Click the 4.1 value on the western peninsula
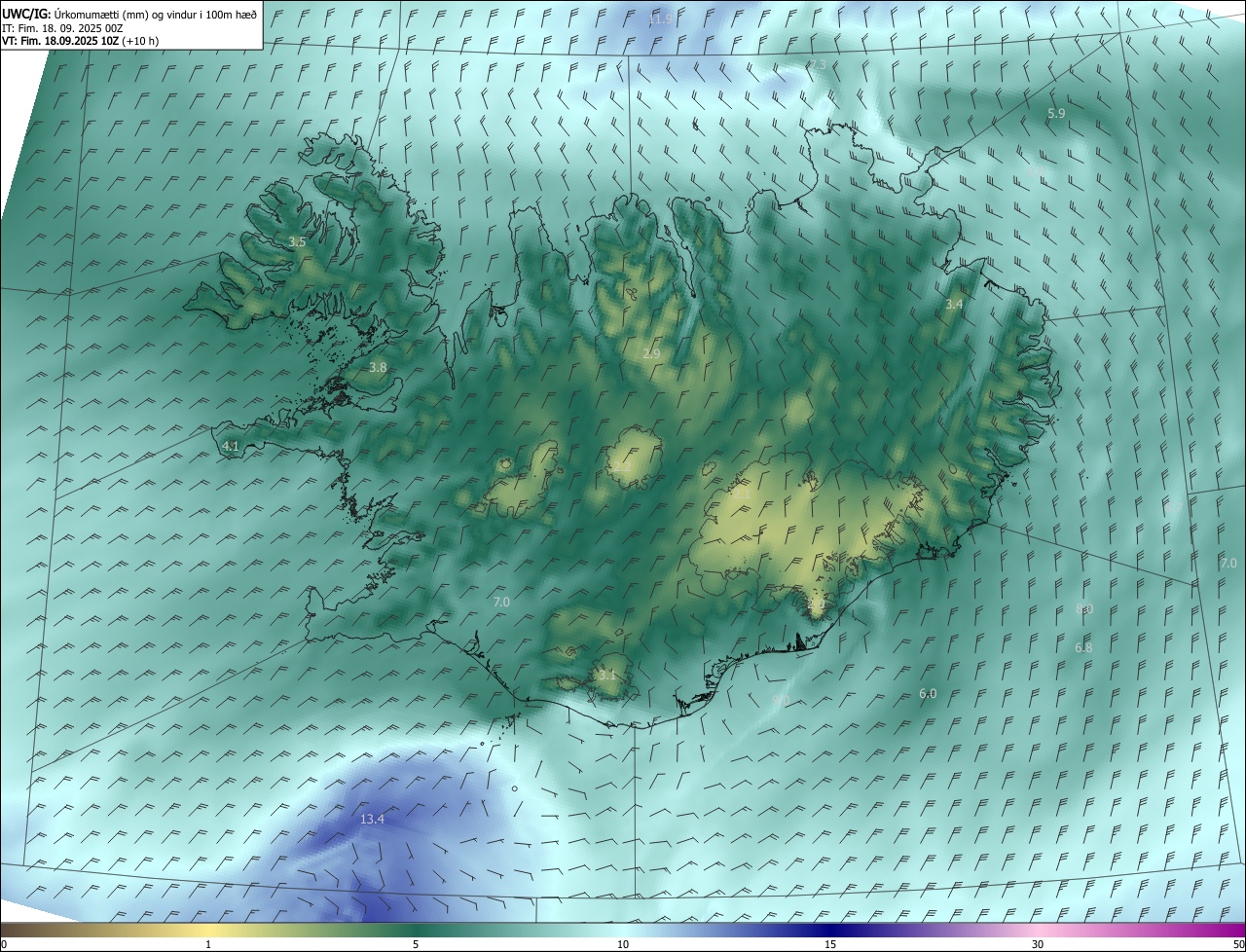This screenshot has width=1246, height=952. coord(231,446)
